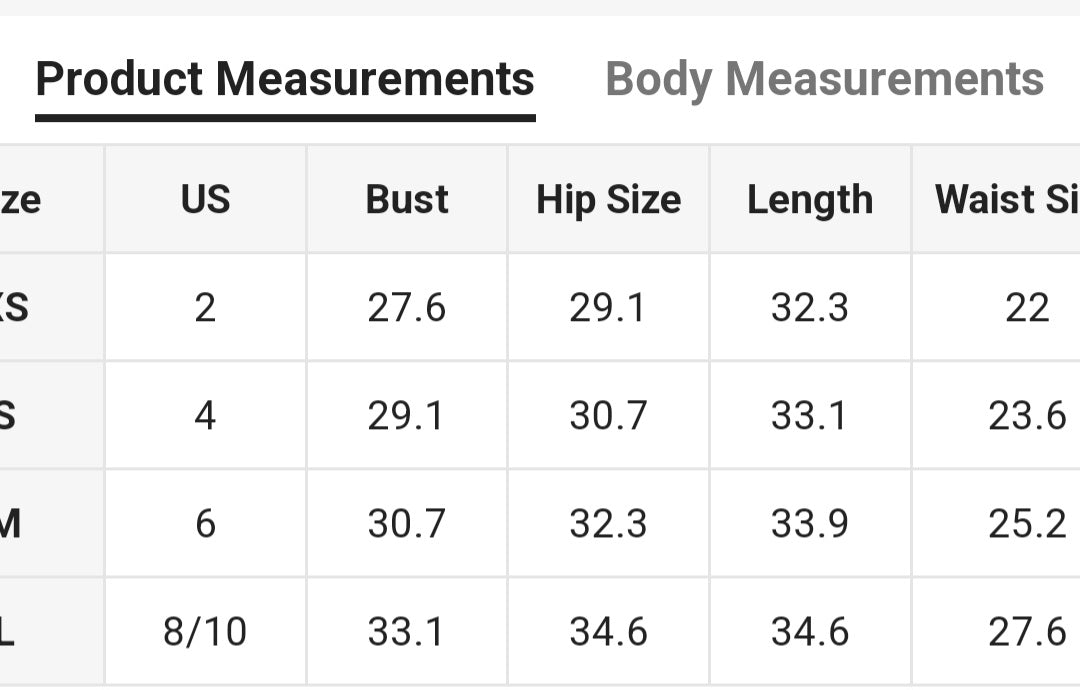Select US size 4 cell
1080x690 pixels.
(x=205, y=416)
